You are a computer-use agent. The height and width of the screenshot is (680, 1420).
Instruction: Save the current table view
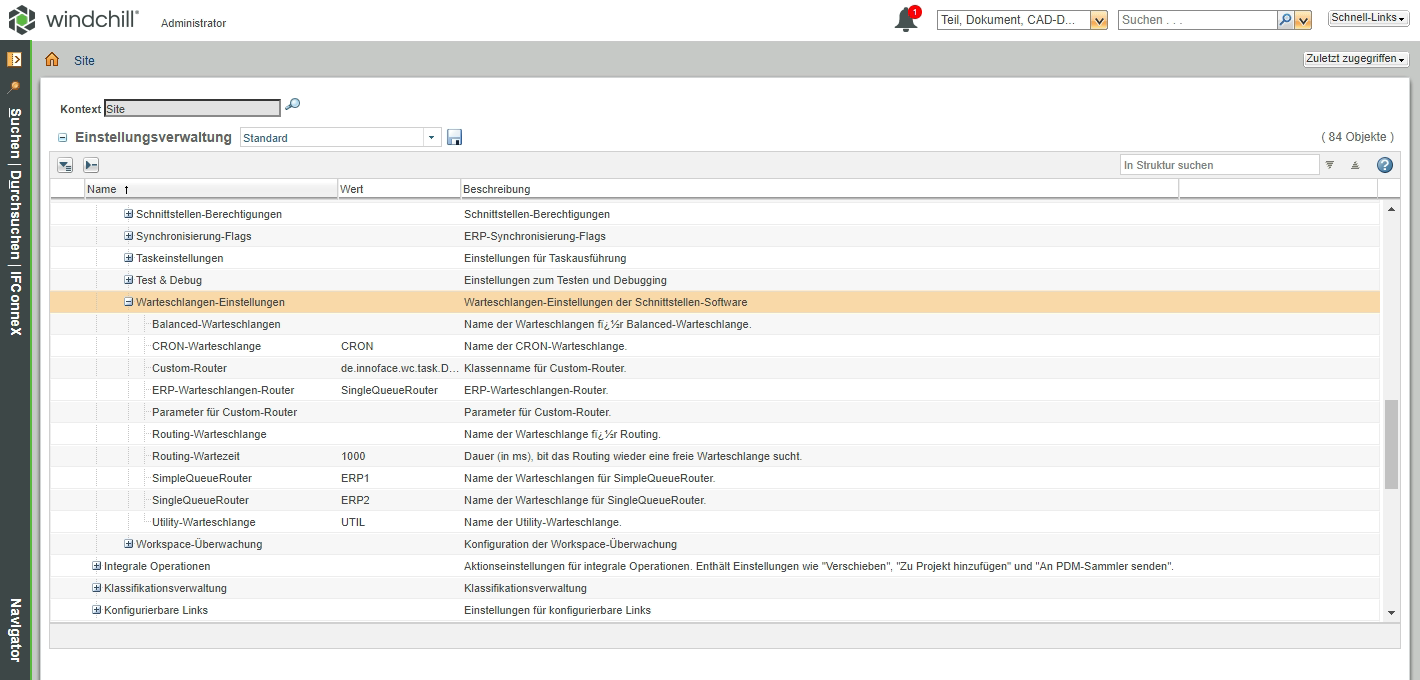pos(455,138)
